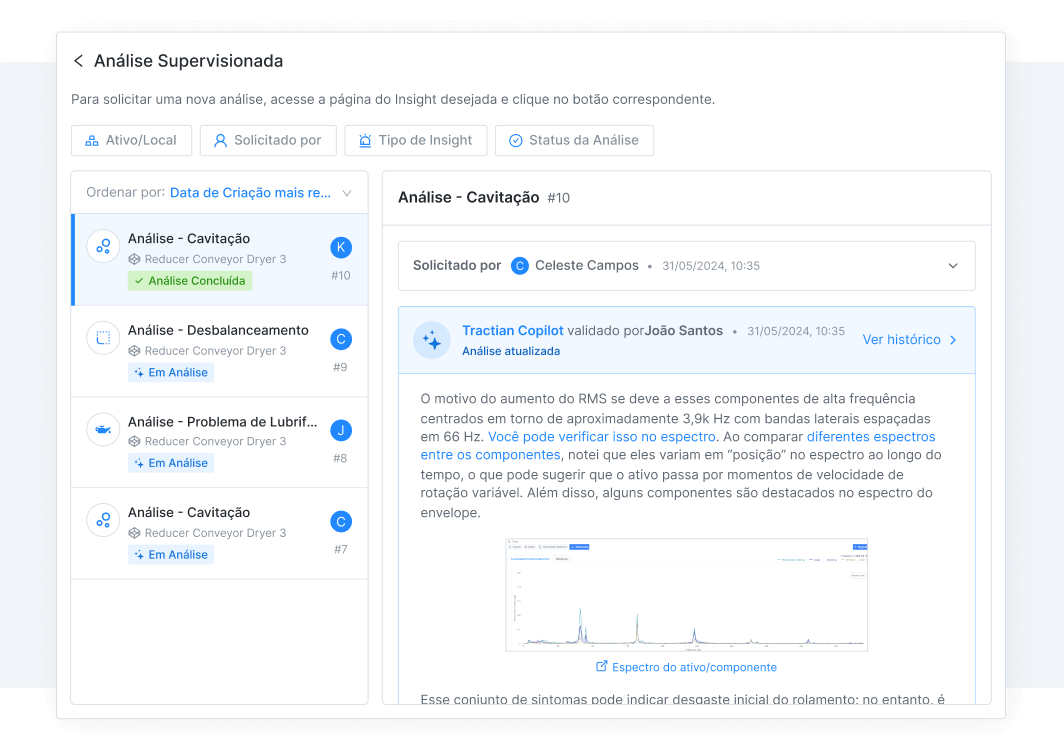Follow the 'Você pode verificar isso no espectro' link
Screen dimensions: 1064x756
(602, 437)
